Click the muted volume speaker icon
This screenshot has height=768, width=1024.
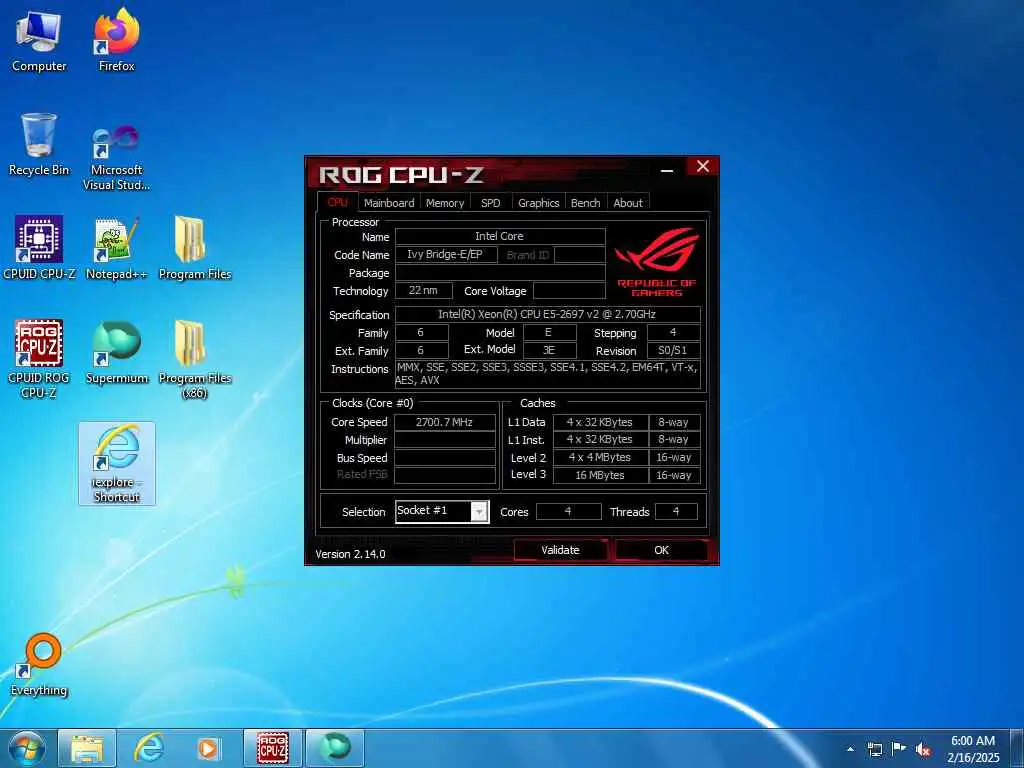pyautogui.click(x=923, y=749)
